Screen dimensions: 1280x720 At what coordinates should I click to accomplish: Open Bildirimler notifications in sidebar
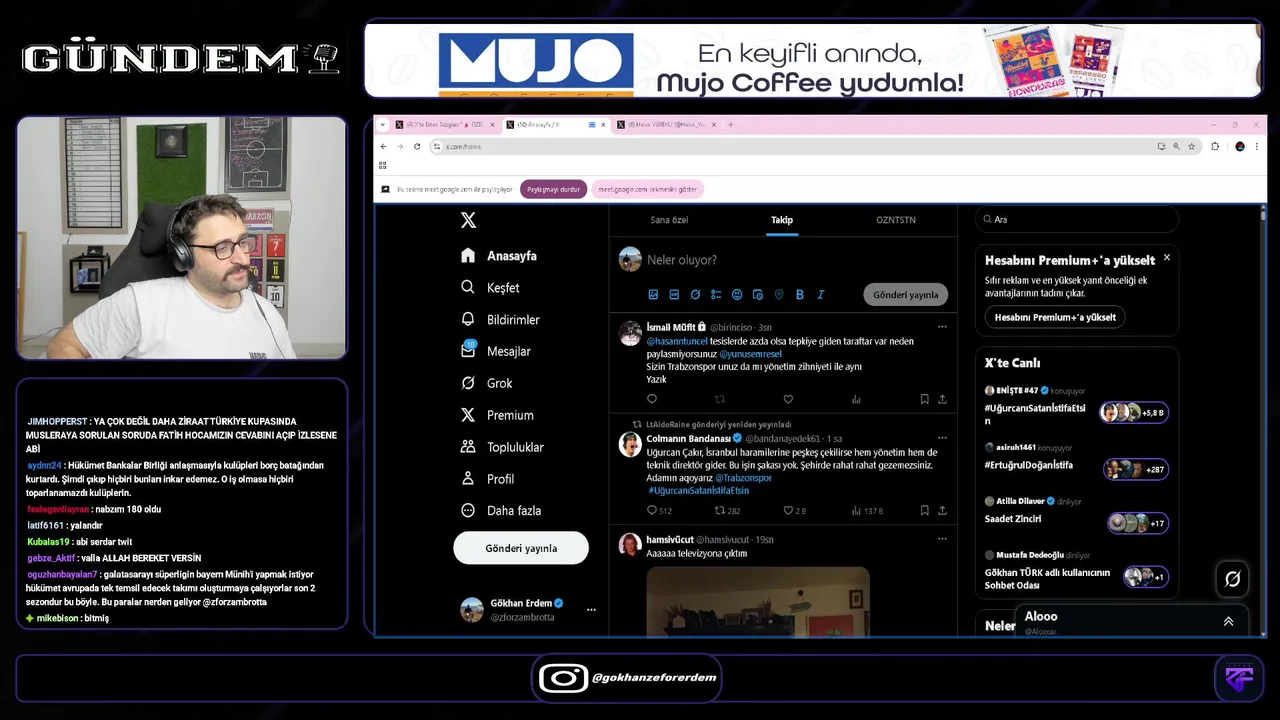tap(500, 320)
